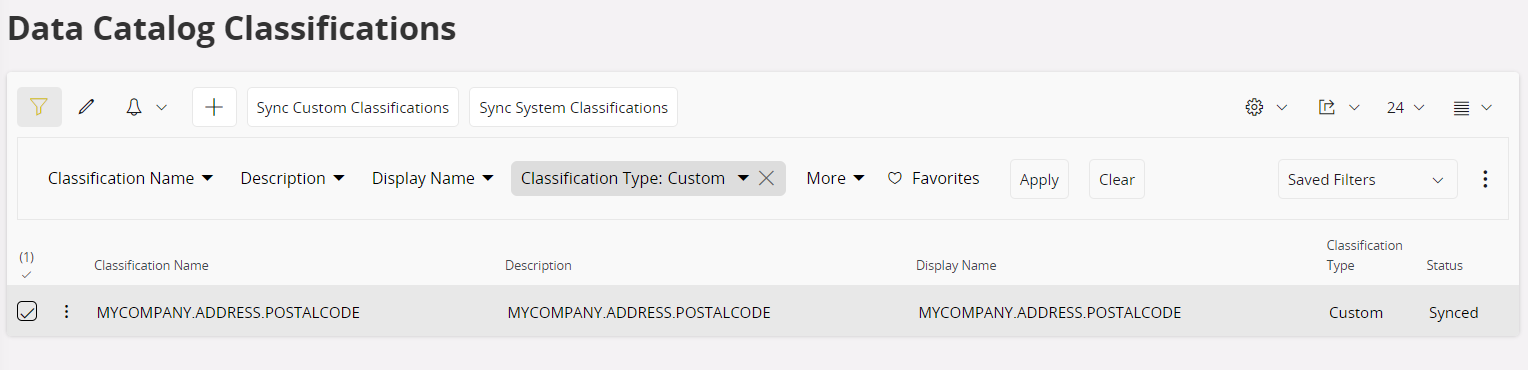
Task: Toggle the filter funnel icon
Action: point(39,107)
